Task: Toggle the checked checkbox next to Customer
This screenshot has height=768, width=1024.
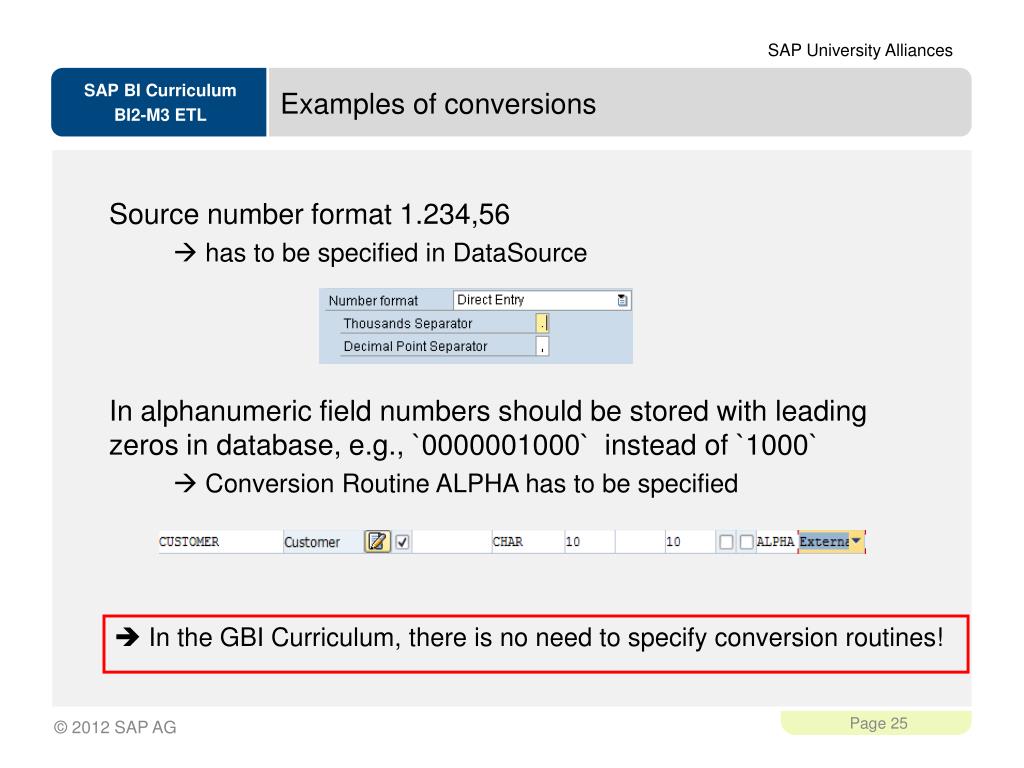Action: [402, 542]
